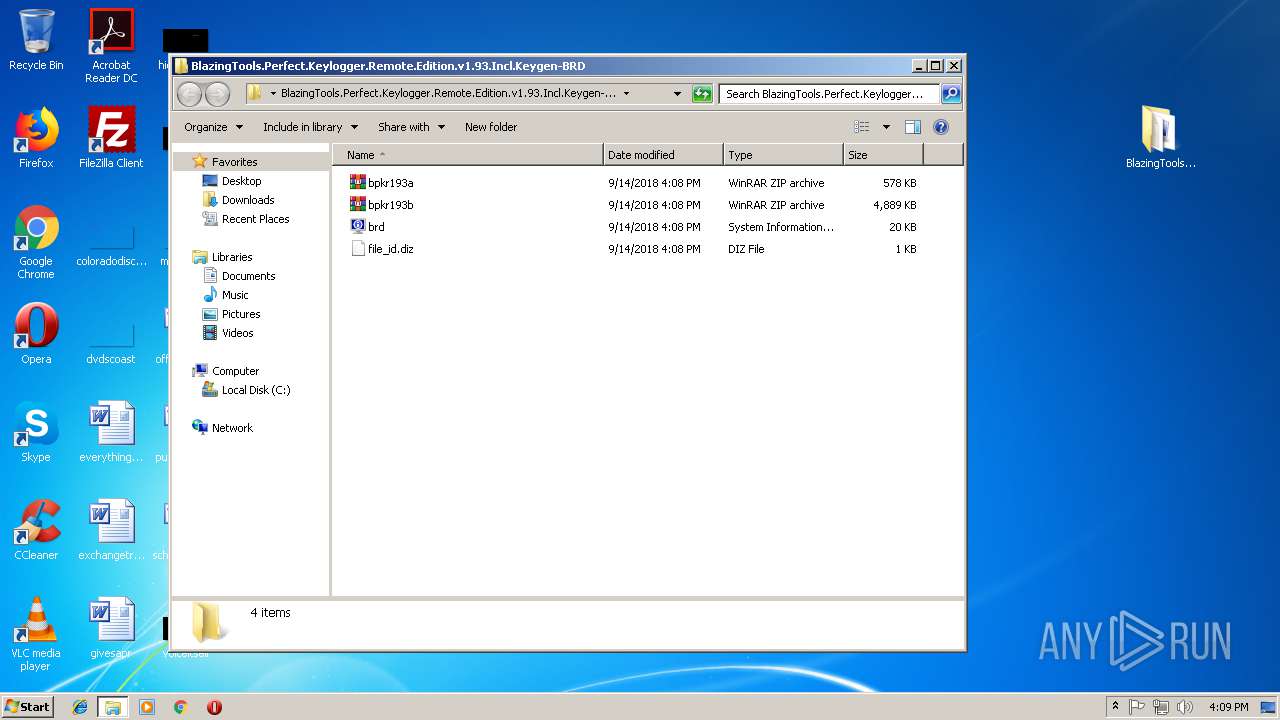
Task: Launch Internet Explorer from taskbar
Action: pyautogui.click(x=80, y=707)
